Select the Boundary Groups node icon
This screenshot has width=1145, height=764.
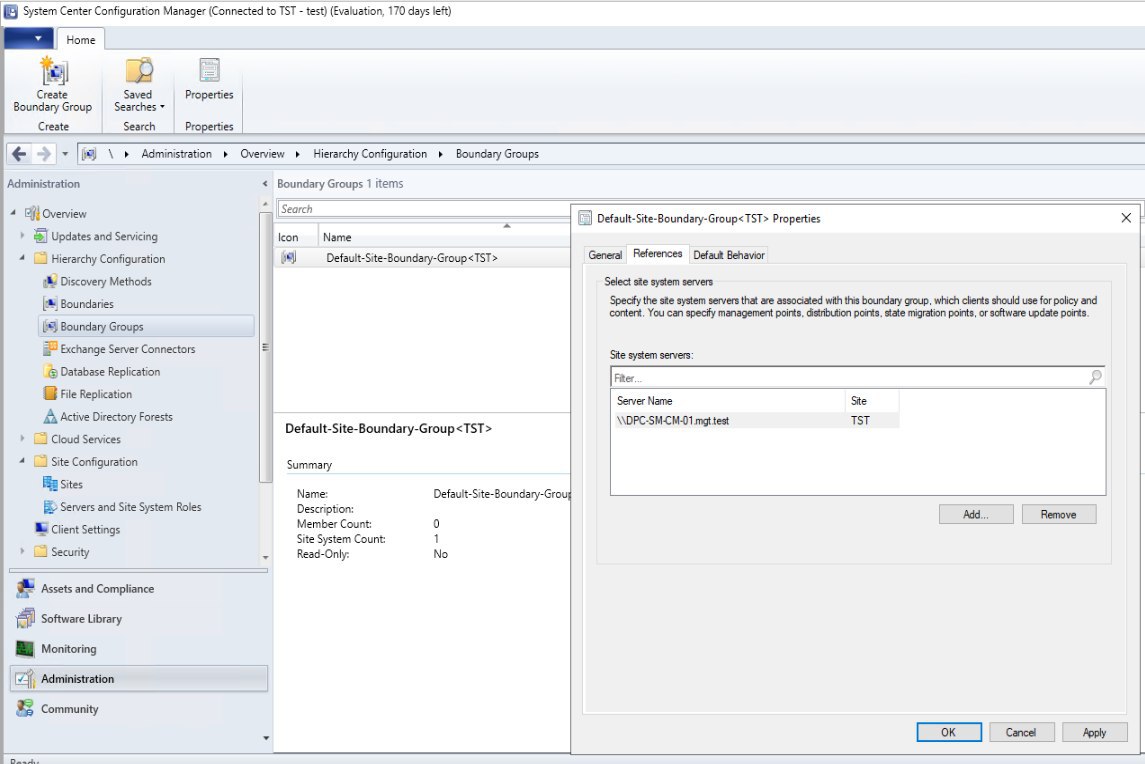pos(50,326)
